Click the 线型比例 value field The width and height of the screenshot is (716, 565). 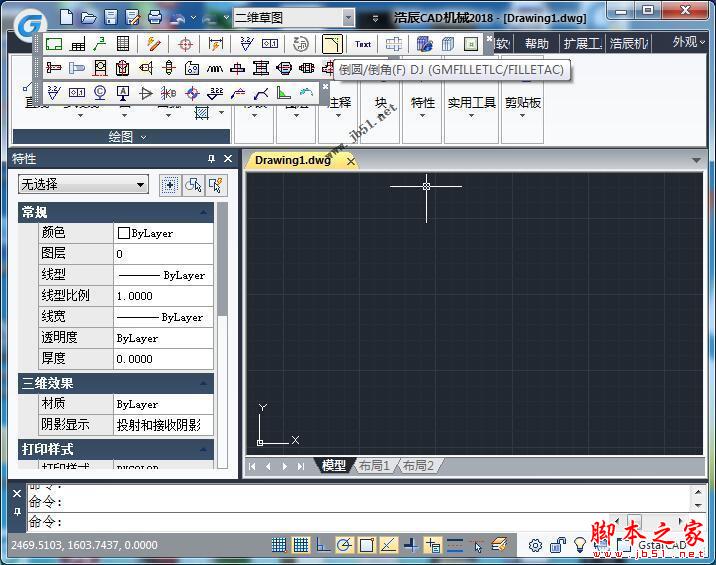(163, 296)
